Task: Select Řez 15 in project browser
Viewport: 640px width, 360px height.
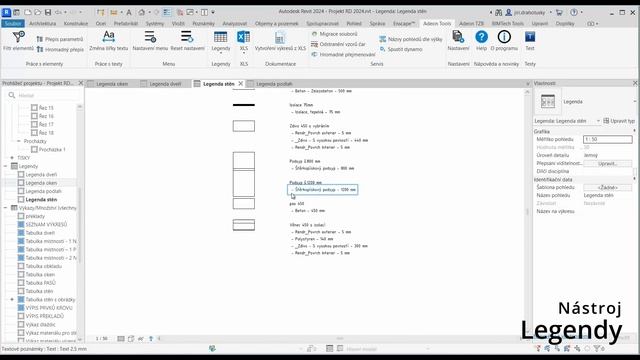Action: [x=46, y=108]
